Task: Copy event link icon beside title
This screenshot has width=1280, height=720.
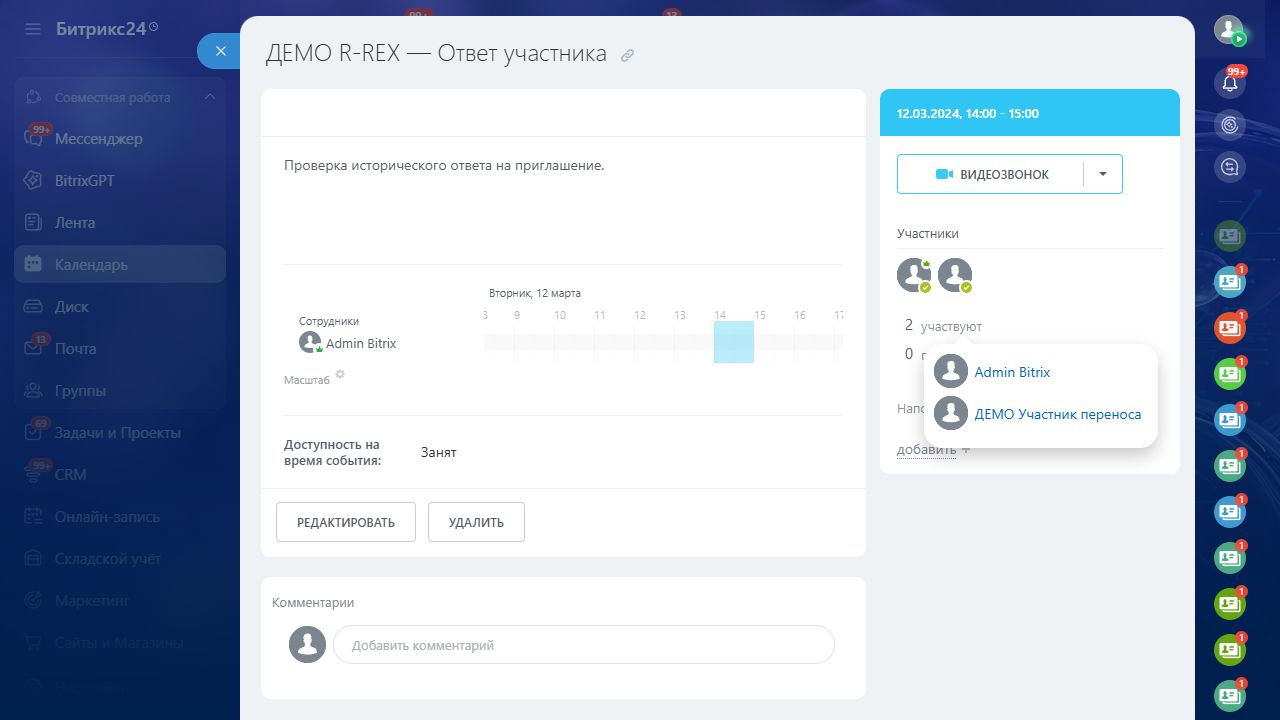Action: point(628,56)
